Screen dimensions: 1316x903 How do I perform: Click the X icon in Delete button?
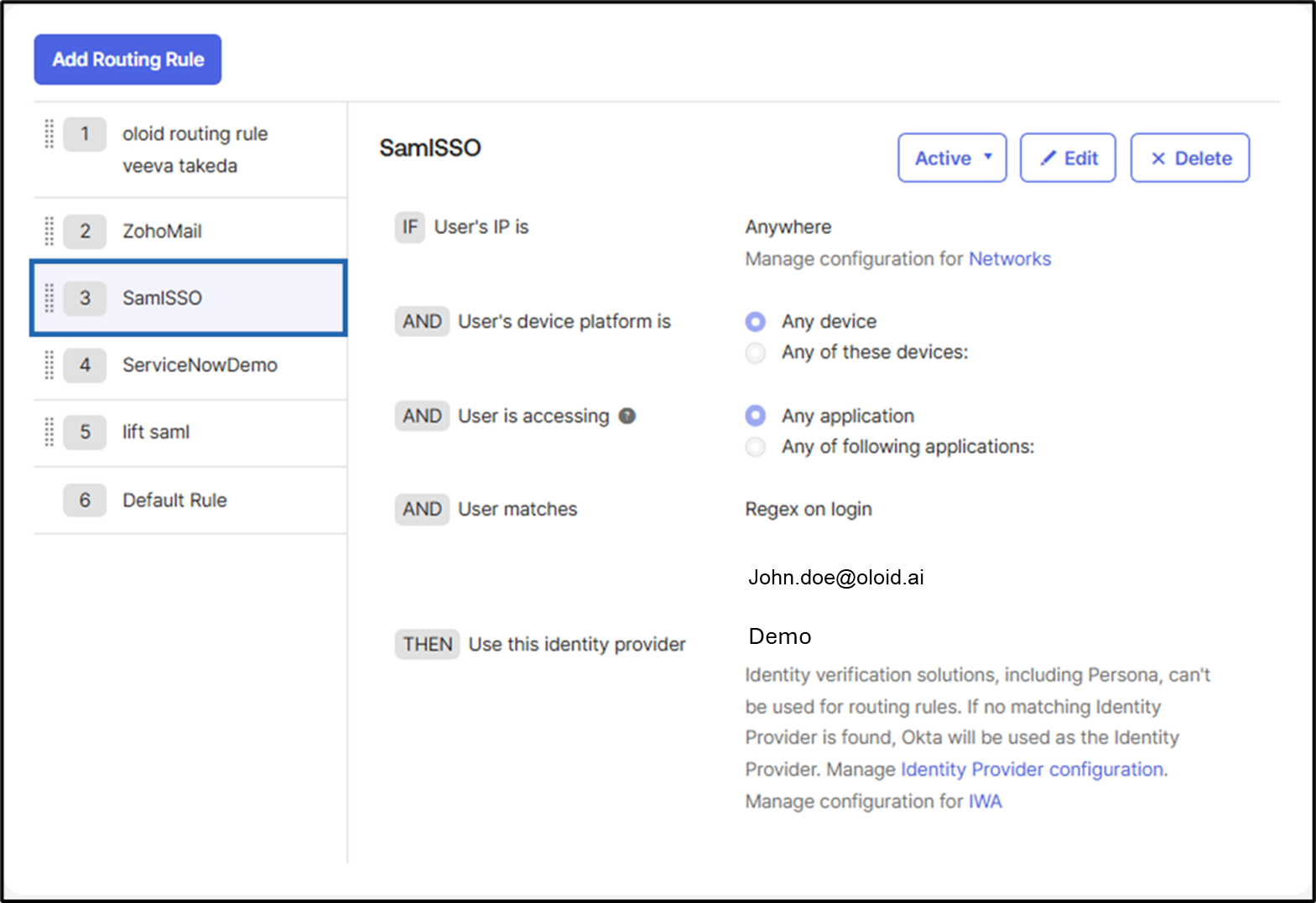pos(1158,158)
